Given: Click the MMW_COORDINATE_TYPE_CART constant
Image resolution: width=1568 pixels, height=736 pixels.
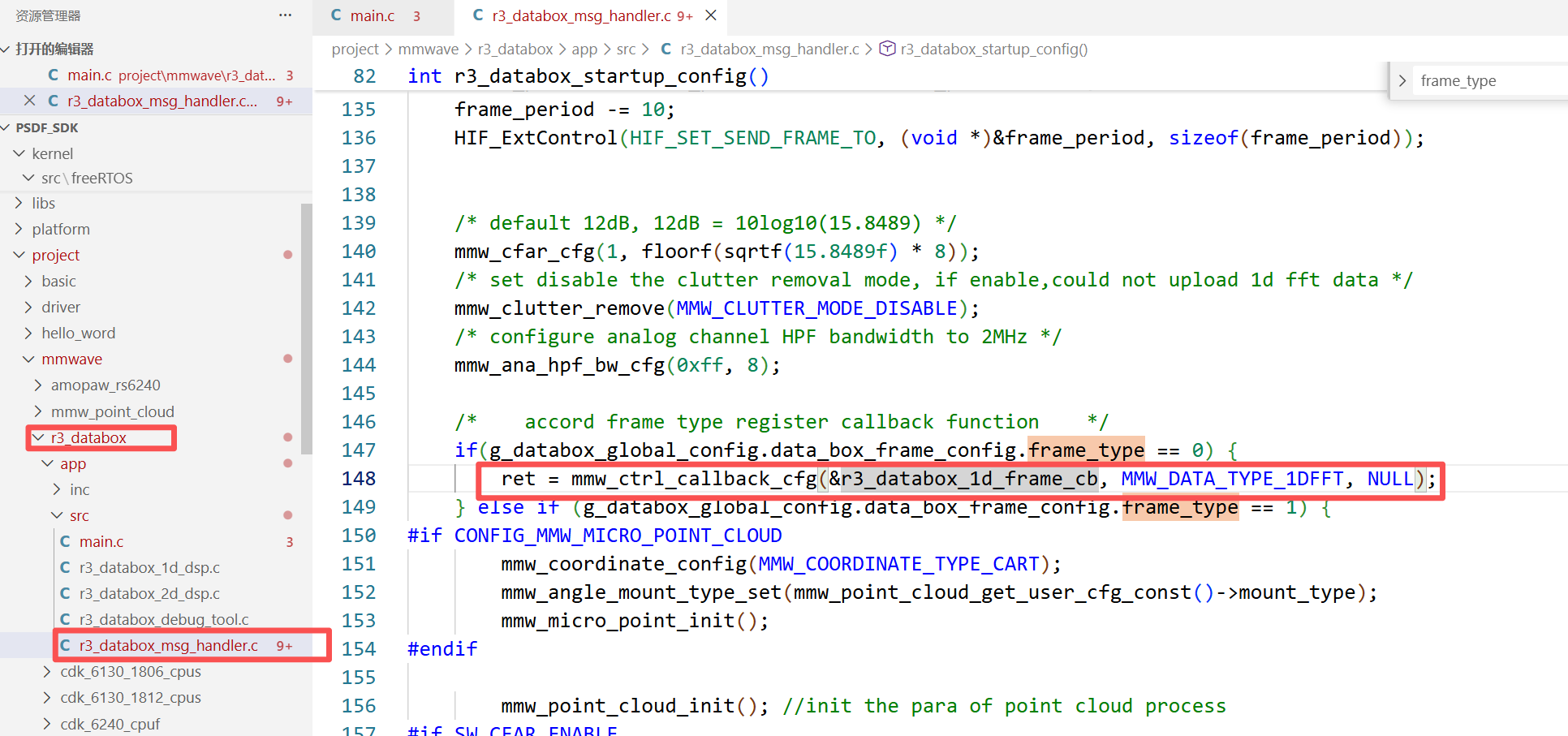Looking at the screenshot, I should click(898, 564).
